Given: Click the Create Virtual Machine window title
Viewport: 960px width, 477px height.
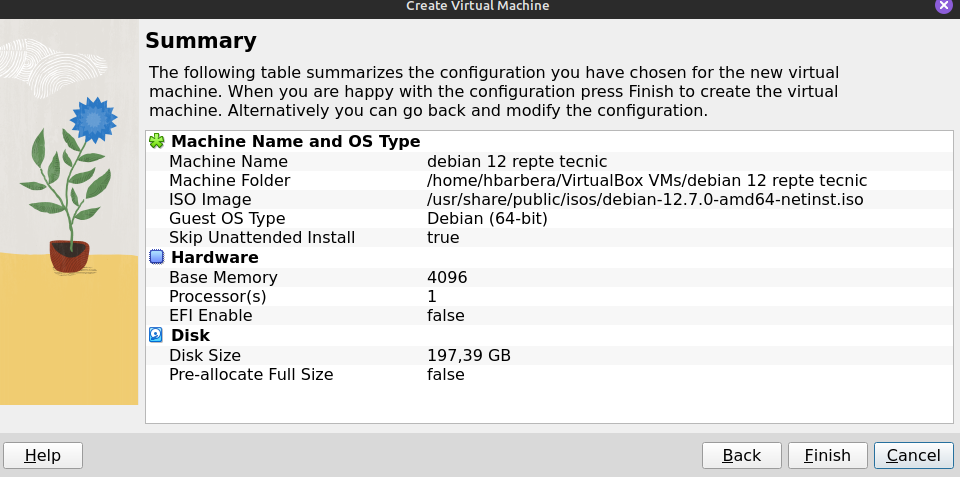Looking at the screenshot, I should click(478, 6).
